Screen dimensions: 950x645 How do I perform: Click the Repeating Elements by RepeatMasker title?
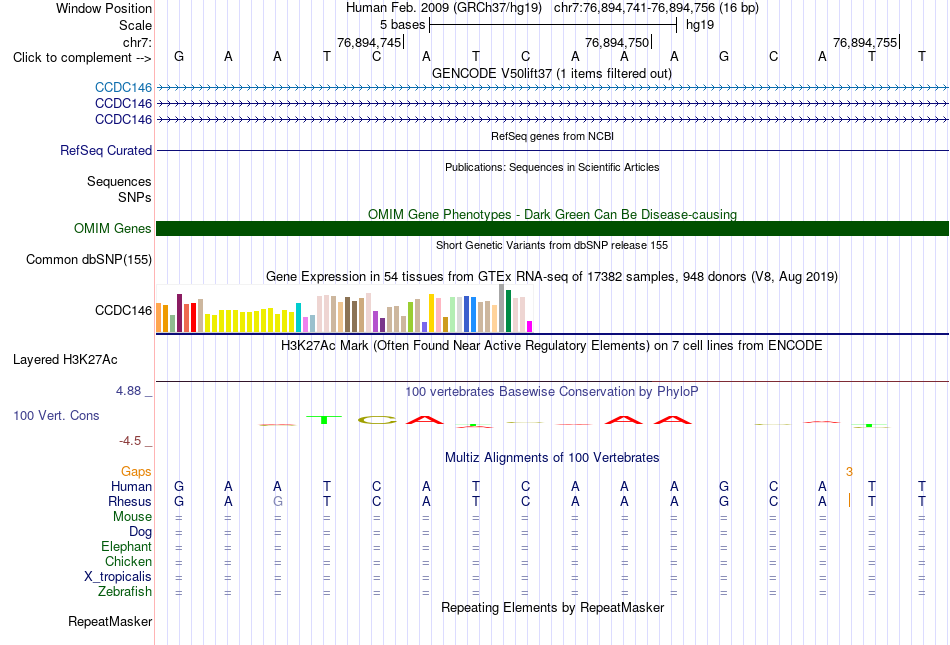[552, 607]
